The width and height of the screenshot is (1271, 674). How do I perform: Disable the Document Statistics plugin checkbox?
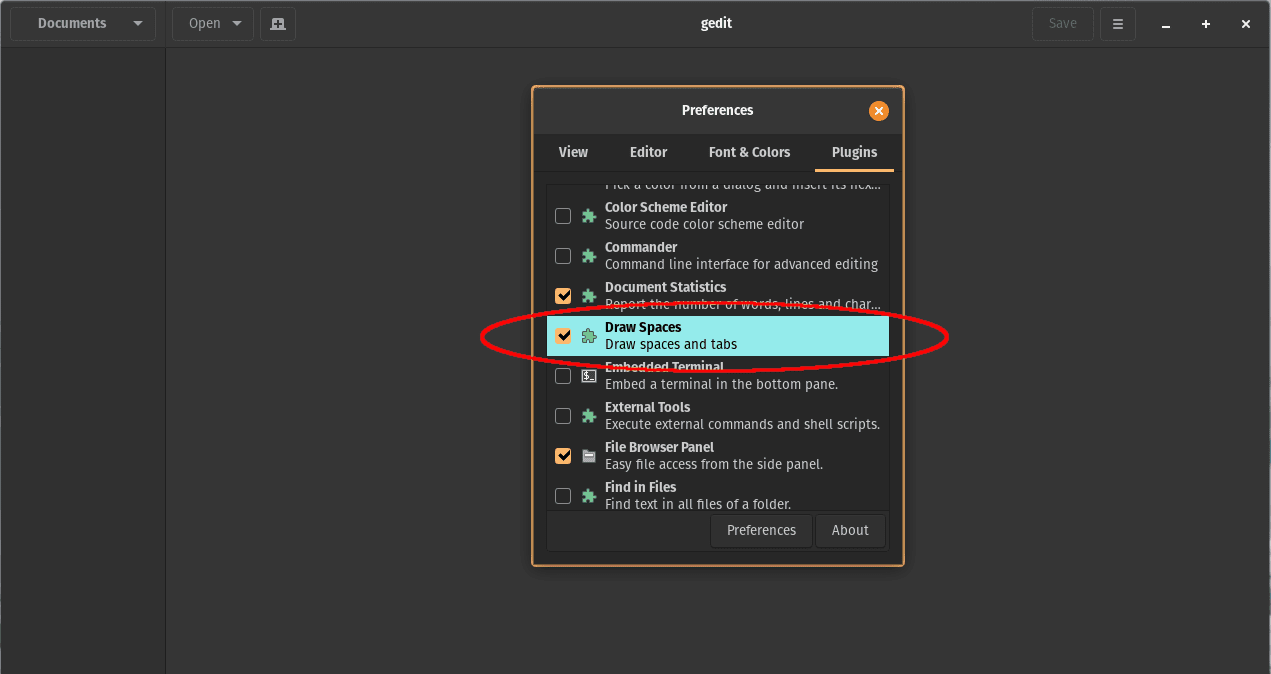(563, 296)
